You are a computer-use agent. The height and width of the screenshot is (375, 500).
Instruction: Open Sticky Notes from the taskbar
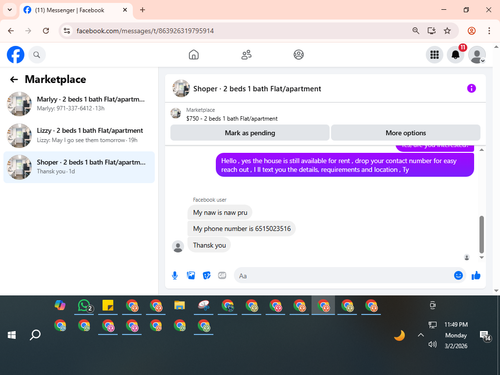108,305
